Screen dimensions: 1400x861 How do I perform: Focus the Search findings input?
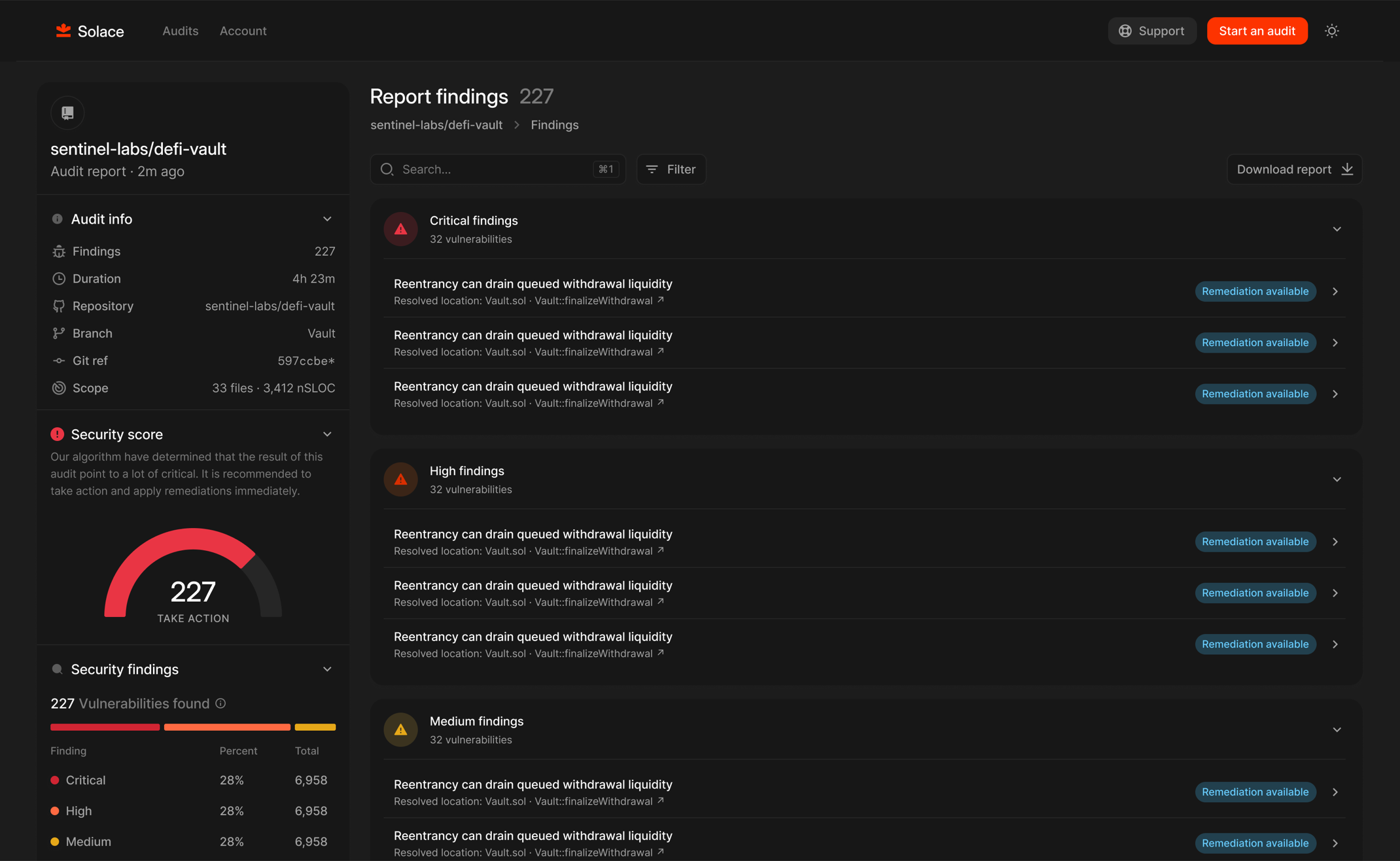pos(497,169)
